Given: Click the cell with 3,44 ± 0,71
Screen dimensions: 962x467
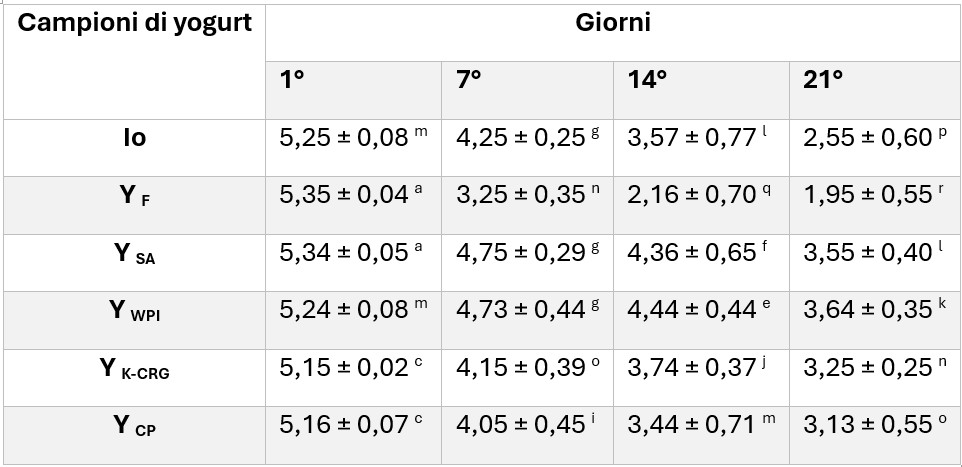Looking at the screenshot, I should (x=701, y=435).
